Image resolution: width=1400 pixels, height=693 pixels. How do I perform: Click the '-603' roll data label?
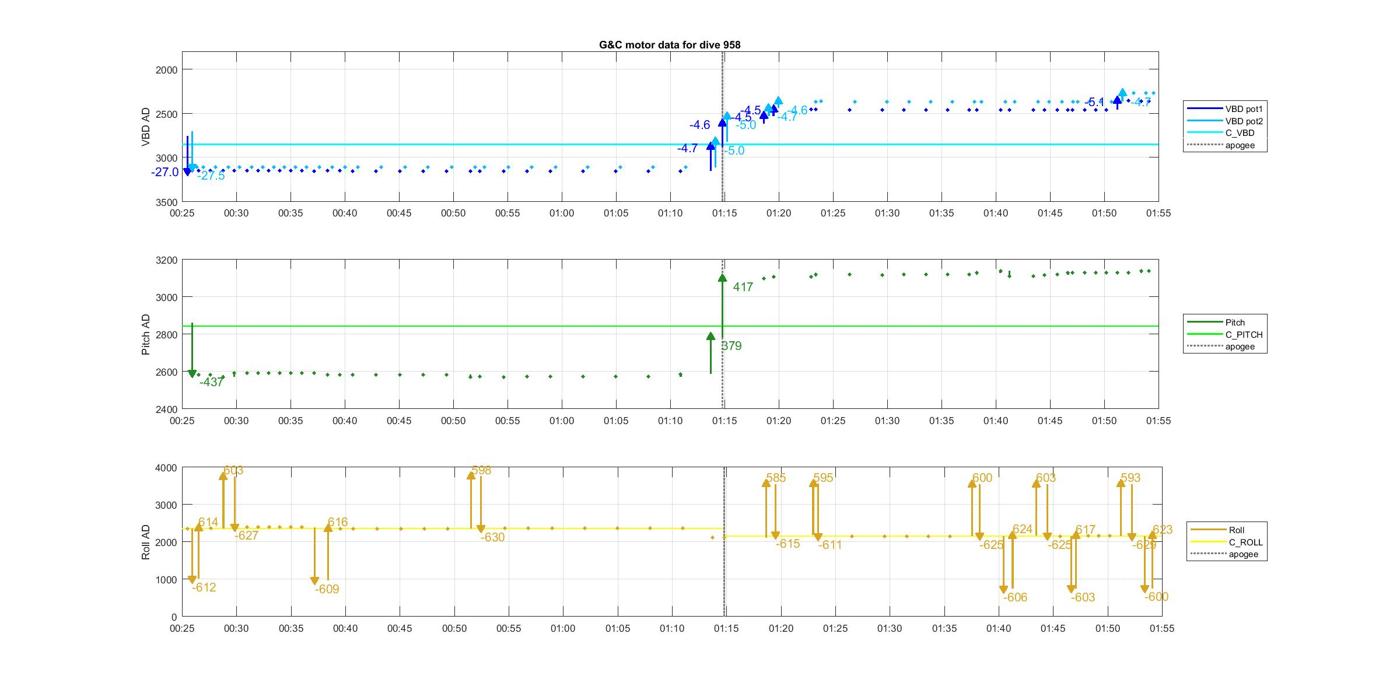click(1083, 597)
